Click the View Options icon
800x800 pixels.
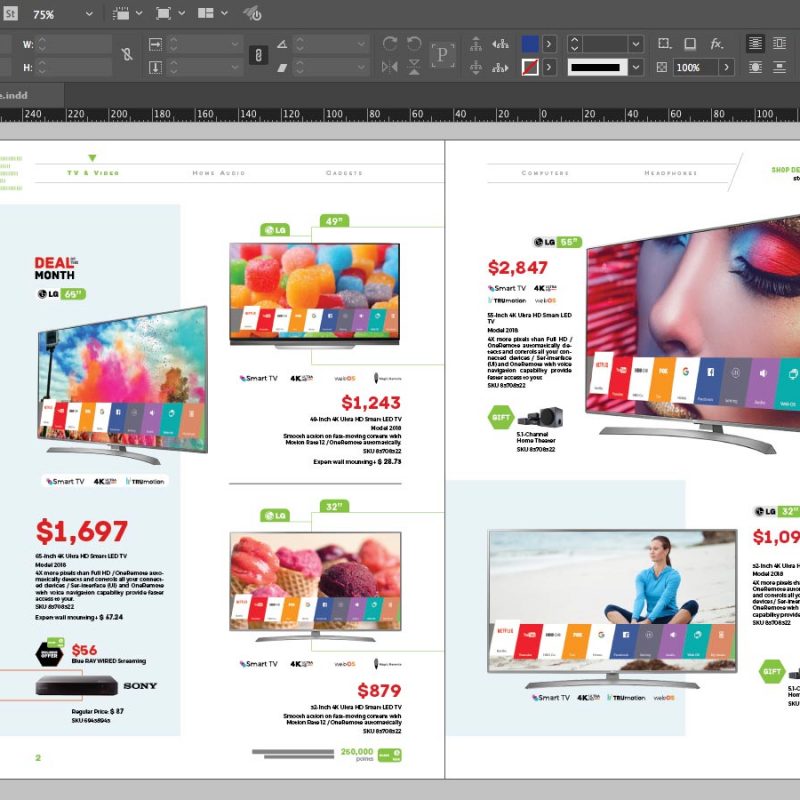pos(120,14)
